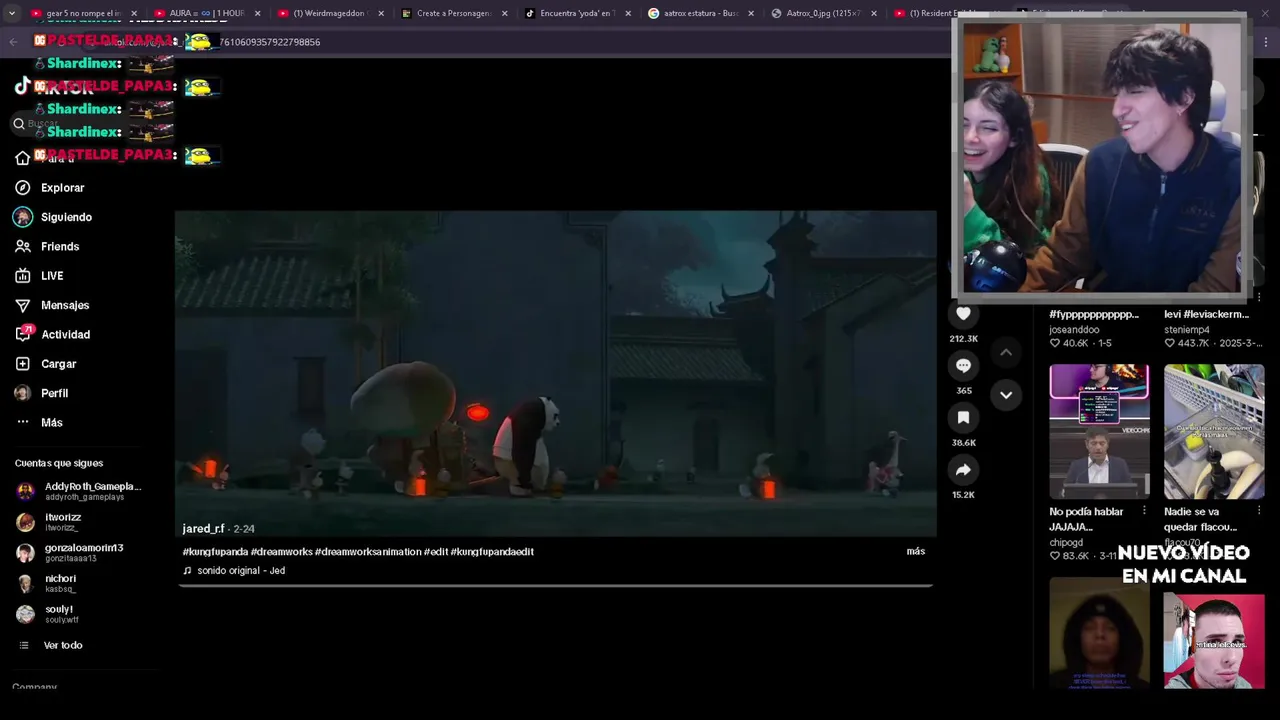Image resolution: width=1280 pixels, height=720 pixels.
Task: Open options menu on 'No podía hablar' card
Action: tap(1144, 511)
